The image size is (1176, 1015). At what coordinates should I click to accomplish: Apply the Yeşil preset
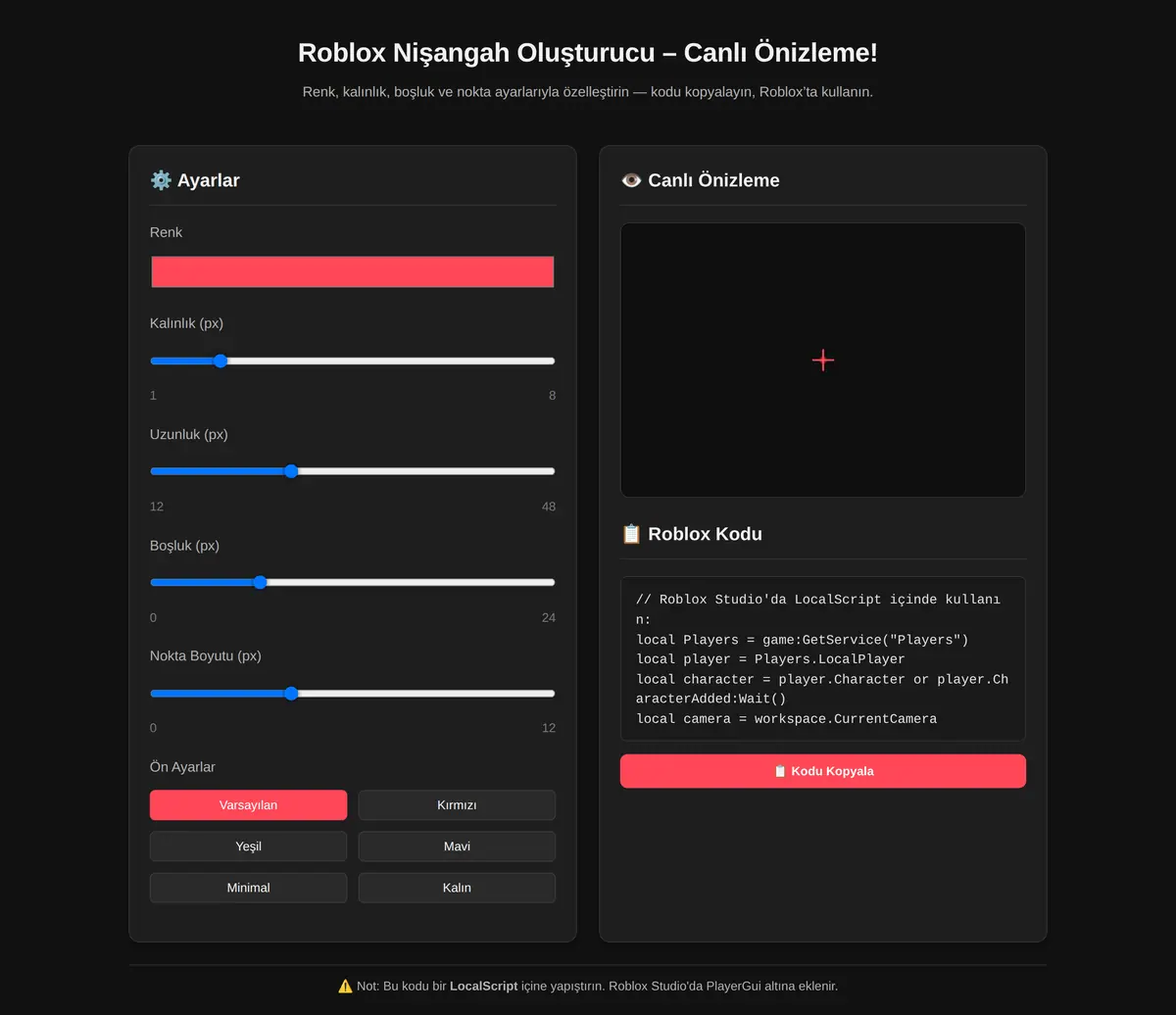248,846
